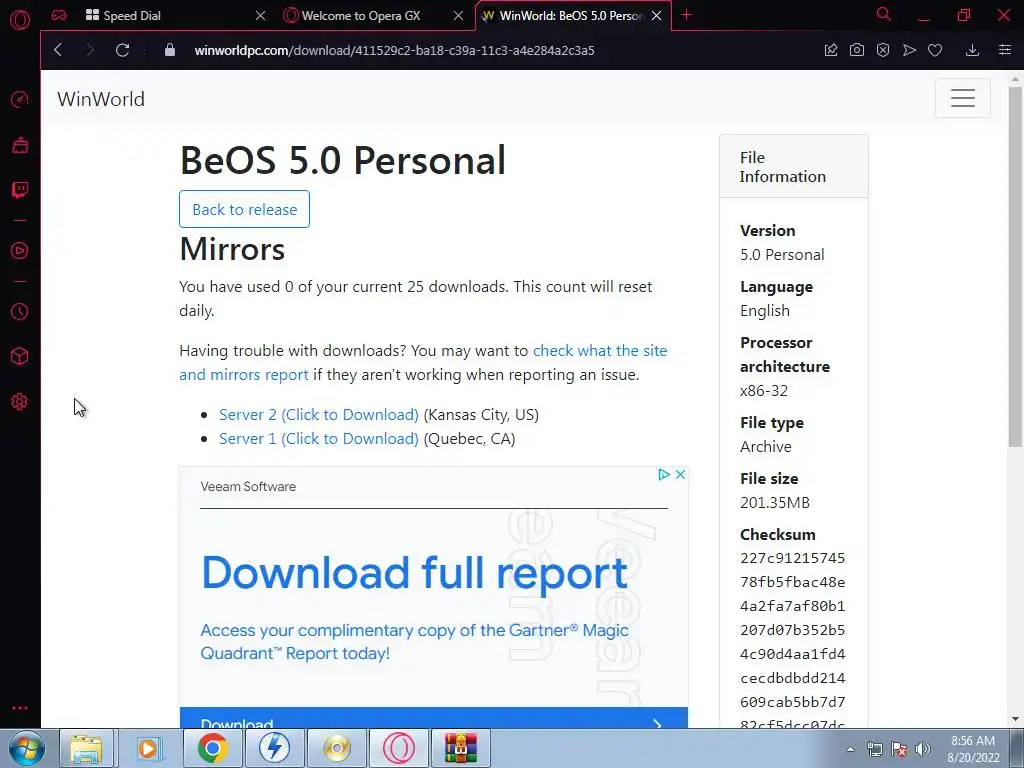
Task: Open GX Corner gamepad icon
Action: (59, 15)
